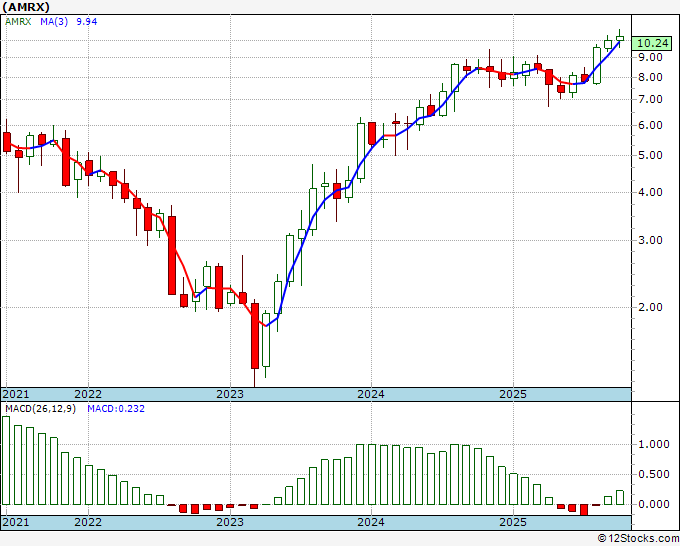
Task: Click 2025 on the MACD panel timeline
Action: tap(513, 522)
